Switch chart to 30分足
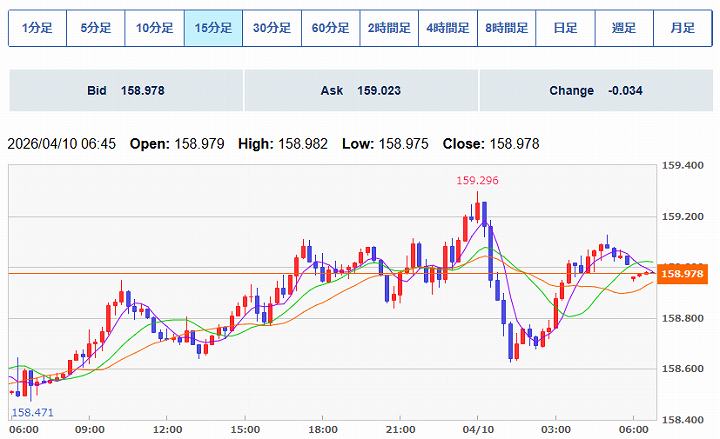The height and width of the screenshot is (439, 720). [x=272, y=28]
